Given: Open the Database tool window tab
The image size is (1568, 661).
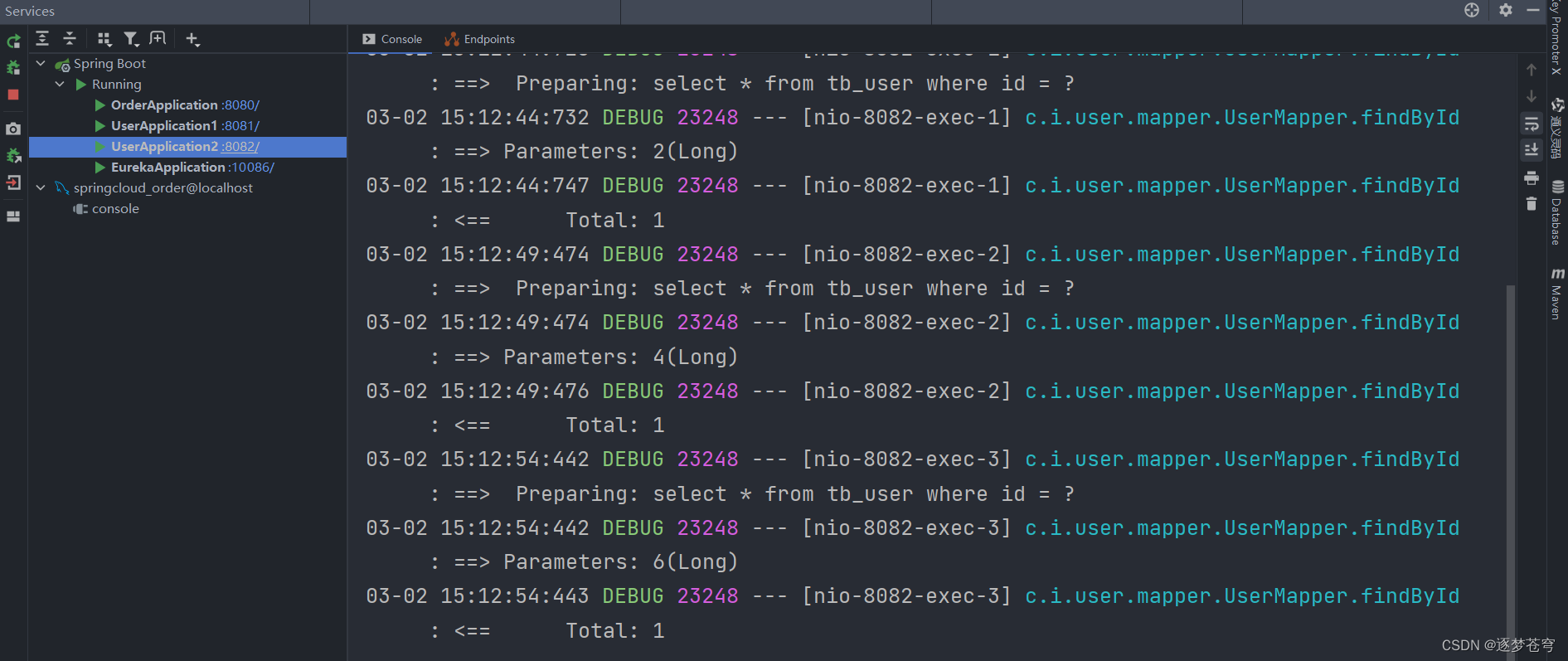Looking at the screenshot, I should coord(1558,211).
